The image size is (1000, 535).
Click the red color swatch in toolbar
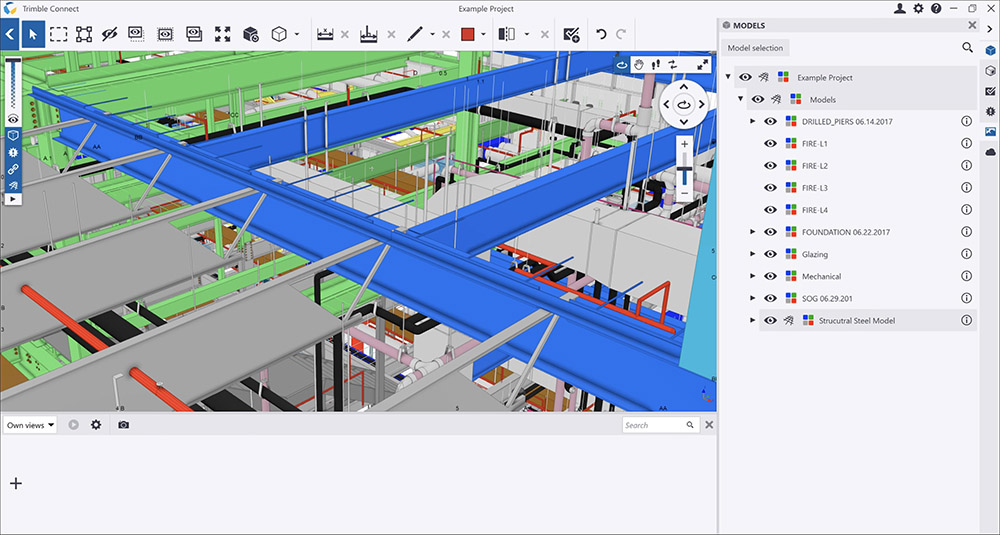point(467,34)
